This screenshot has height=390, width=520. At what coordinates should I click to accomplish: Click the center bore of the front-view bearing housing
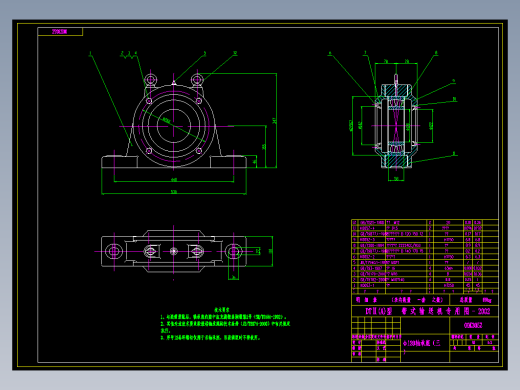pyautogui.click(x=173, y=126)
